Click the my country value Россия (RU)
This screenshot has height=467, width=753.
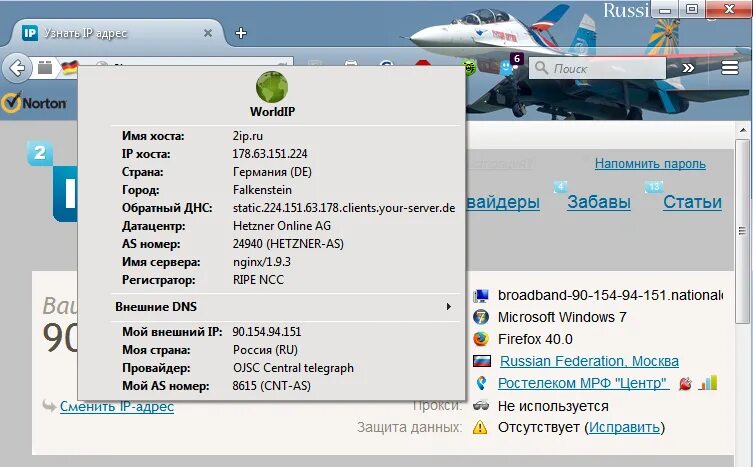265,350
